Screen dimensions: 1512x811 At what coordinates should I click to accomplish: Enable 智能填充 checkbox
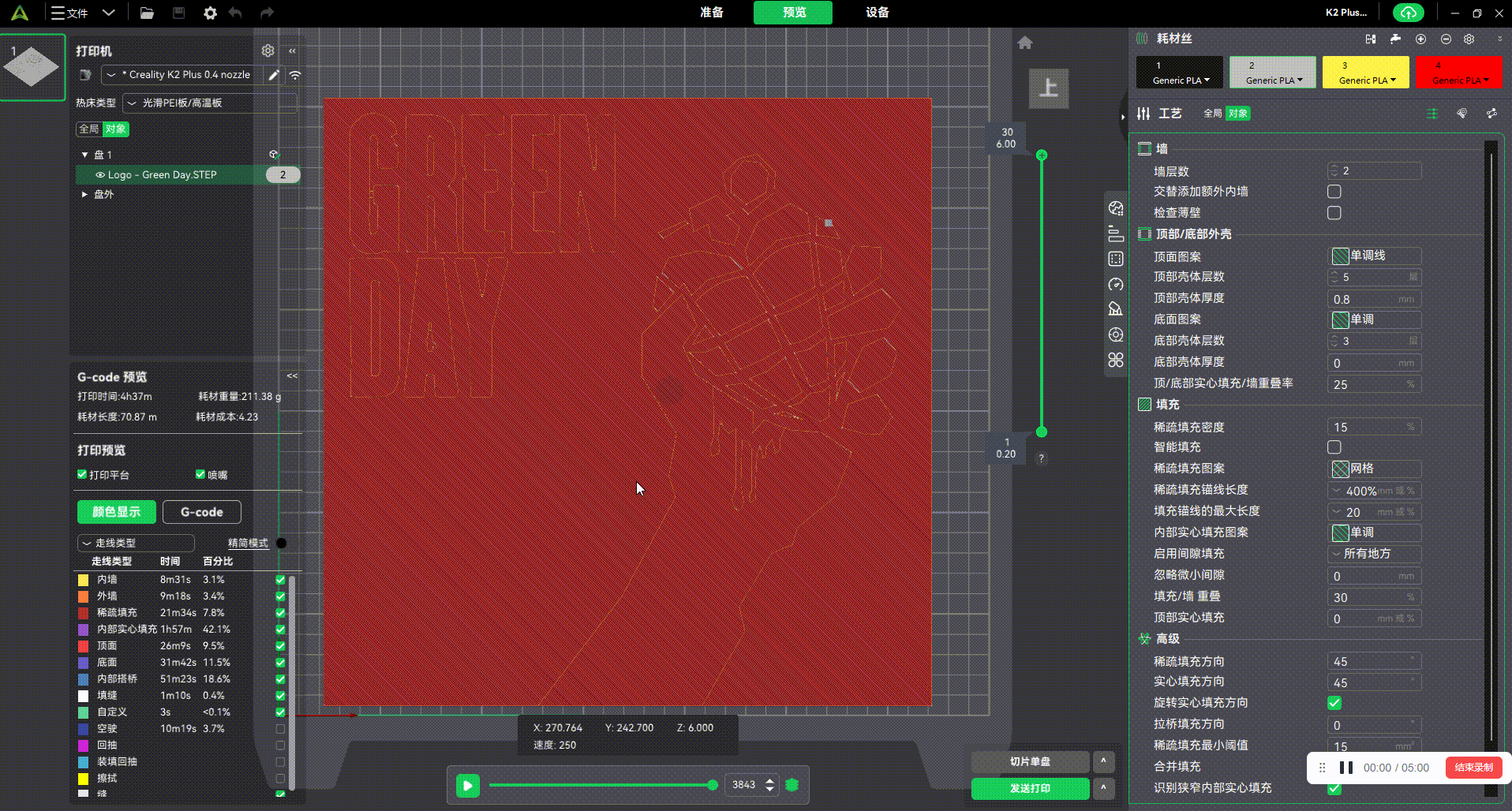click(x=1334, y=447)
